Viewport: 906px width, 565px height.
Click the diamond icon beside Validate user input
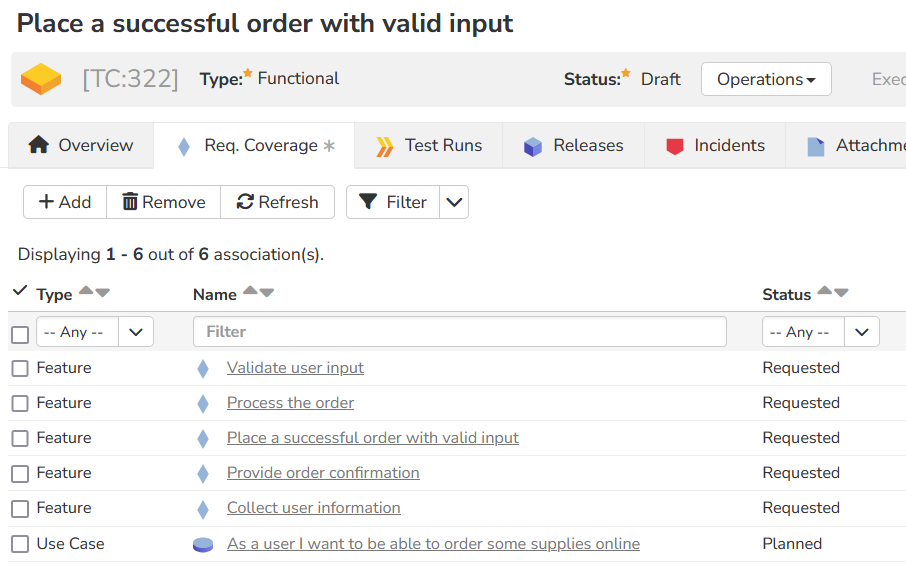[203, 369]
